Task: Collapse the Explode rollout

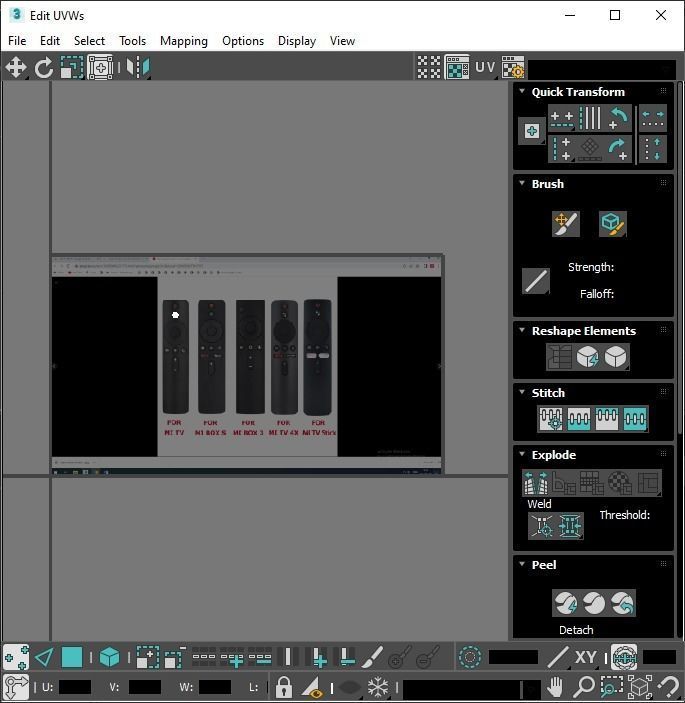Action: point(522,454)
